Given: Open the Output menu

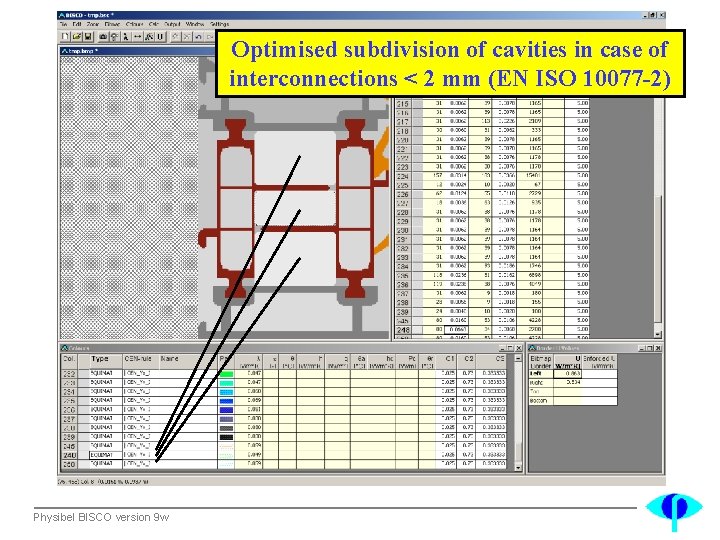Looking at the screenshot, I should (172, 24).
